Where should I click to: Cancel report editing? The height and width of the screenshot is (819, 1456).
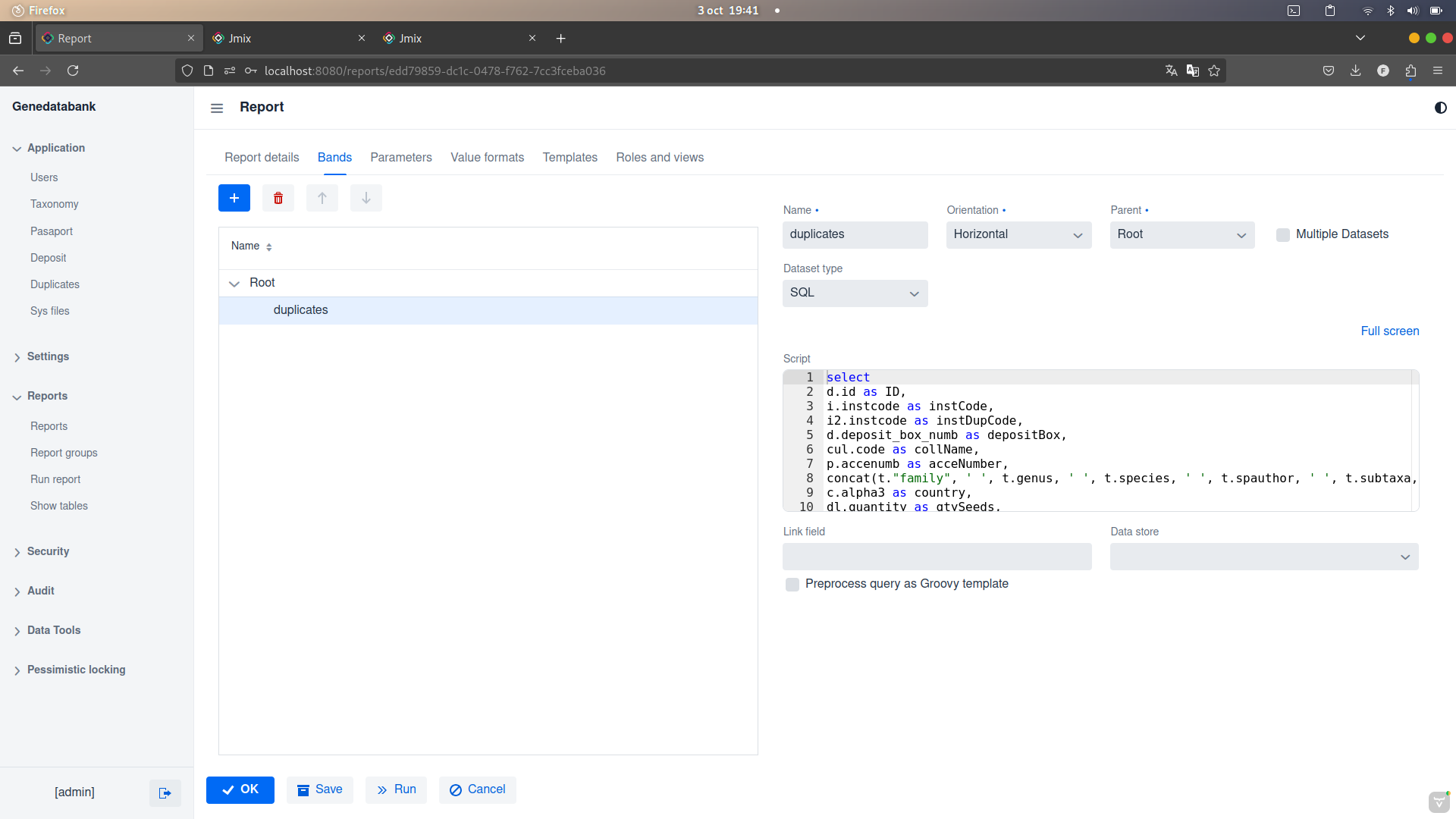[477, 789]
